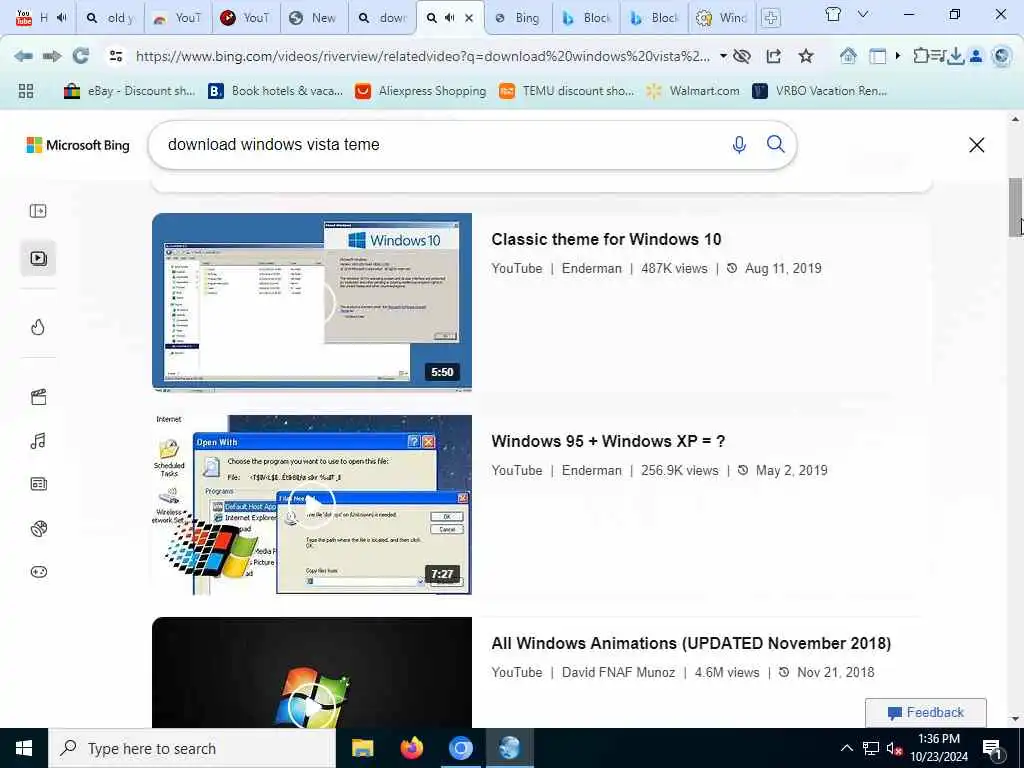Open 'Windows 95 + Windows XP = ?' title
1024x768 pixels.
coord(608,441)
